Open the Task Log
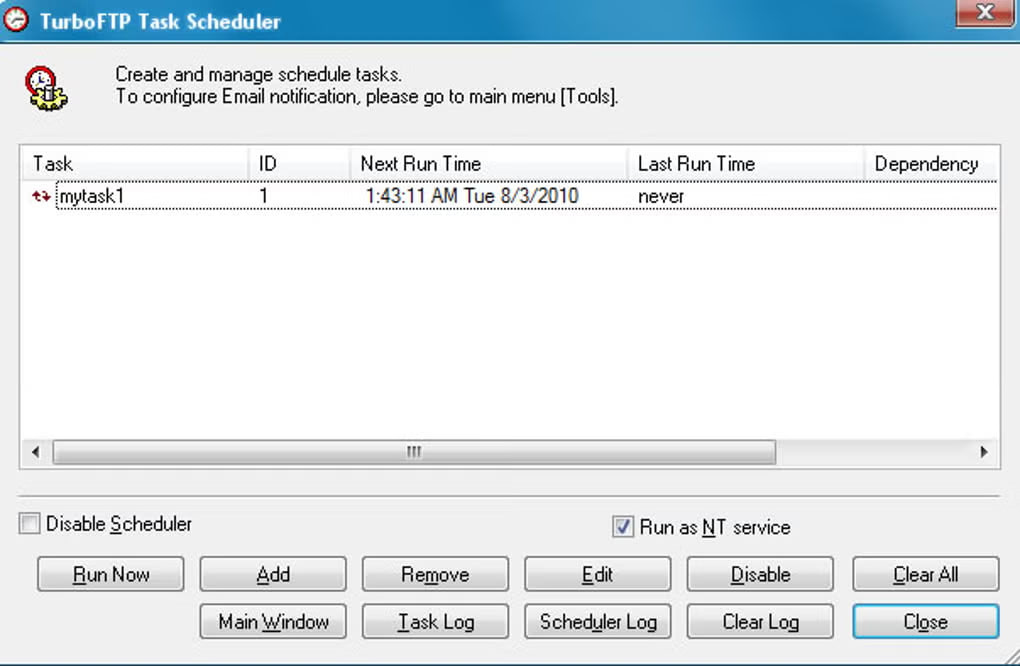1020x666 pixels. point(435,622)
